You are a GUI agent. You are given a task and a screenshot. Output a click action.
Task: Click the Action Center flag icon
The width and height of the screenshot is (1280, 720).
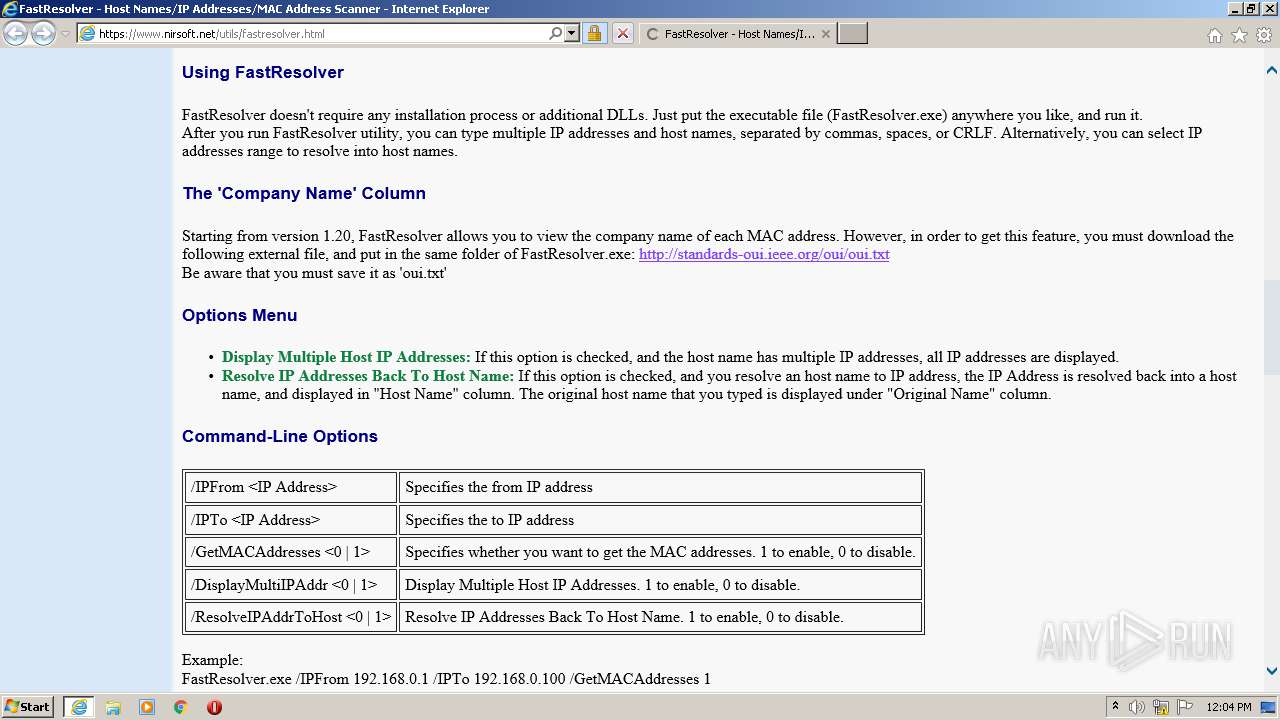coord(1184,707)
